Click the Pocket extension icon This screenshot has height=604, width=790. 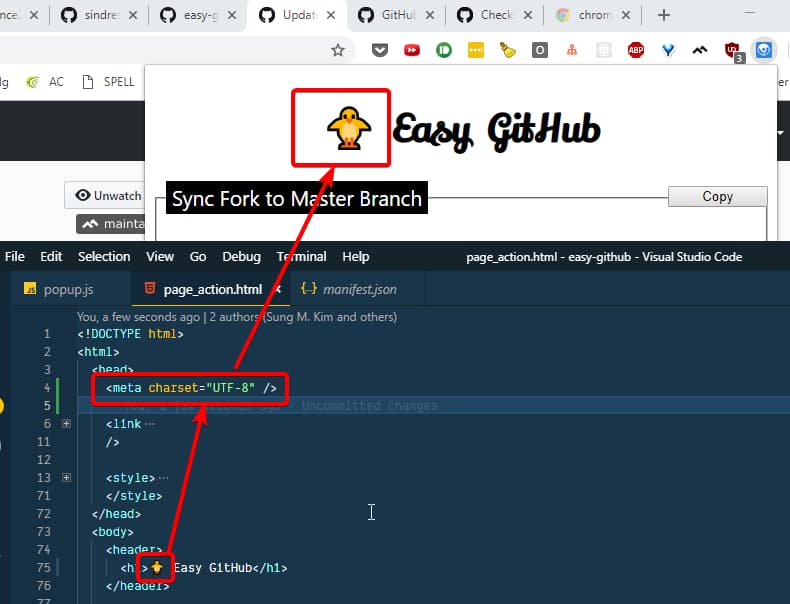(x=380, y=50)
